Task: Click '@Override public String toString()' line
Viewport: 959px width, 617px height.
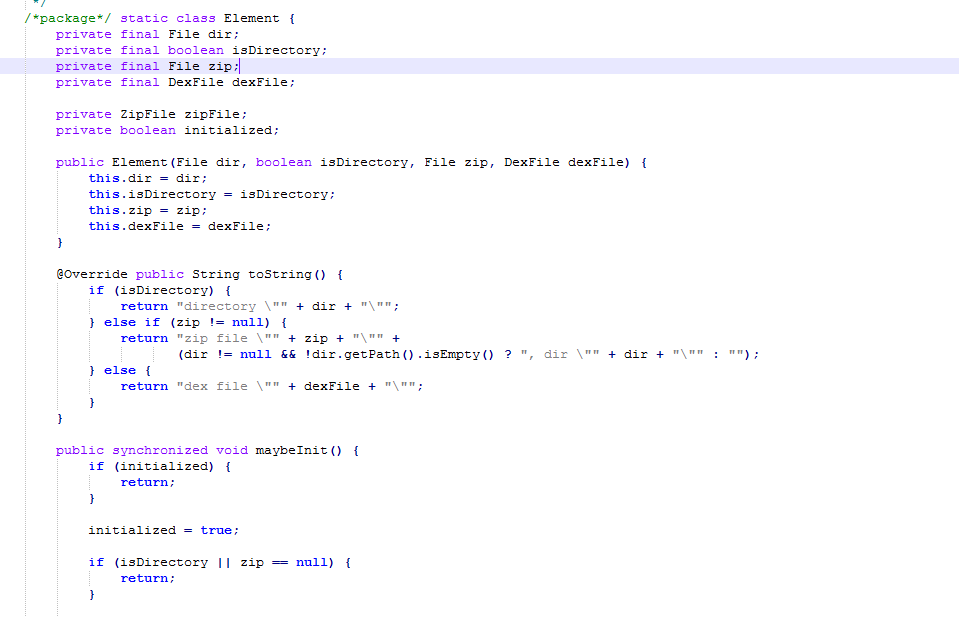Action: [200, 274]
